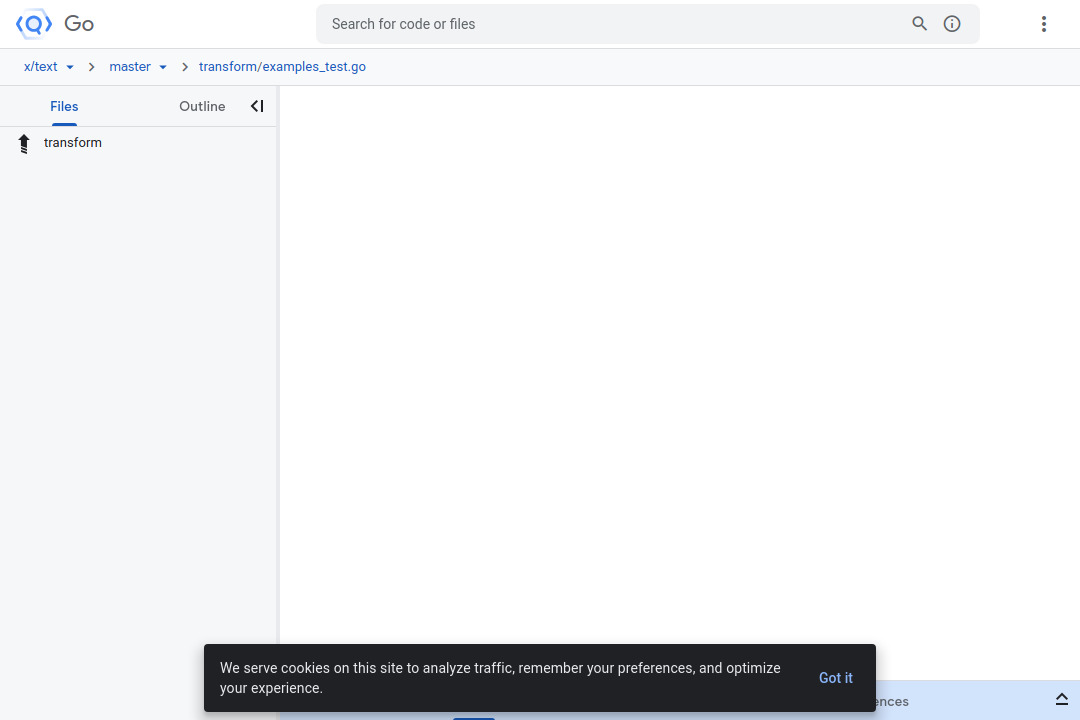Go up a directory using the transform up-arrow icon
Screen dimensions: 1080x720
[23, 142]
